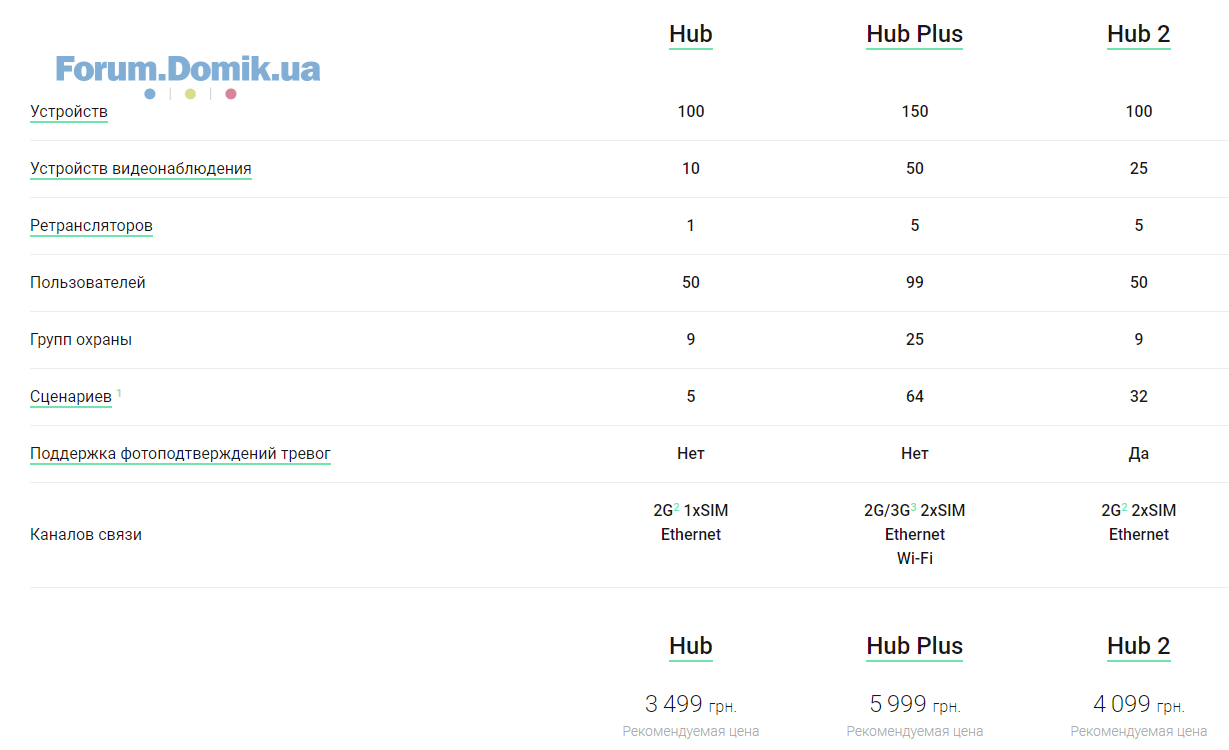The image size is (1229, 750).
Task: Open the bottom Hub Plus product link
Action: [915, 646]
